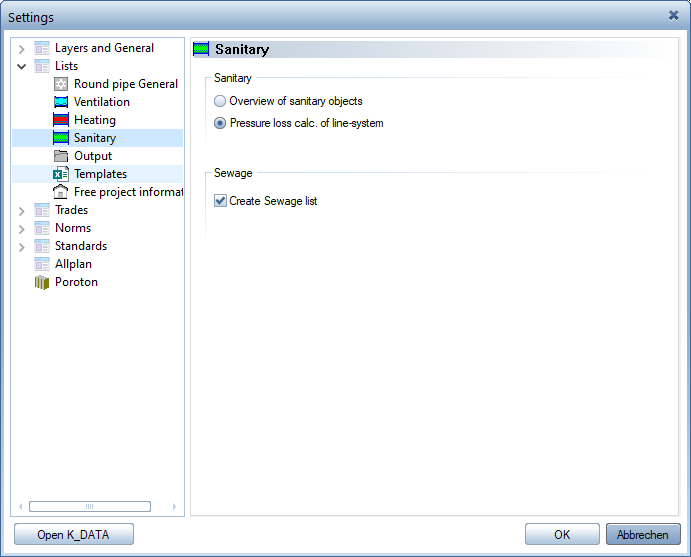The width and height of the screenshot is (691, 557).
Task: Click the red Heating icon
Action: pyautogui.click(x=61, y=120)
